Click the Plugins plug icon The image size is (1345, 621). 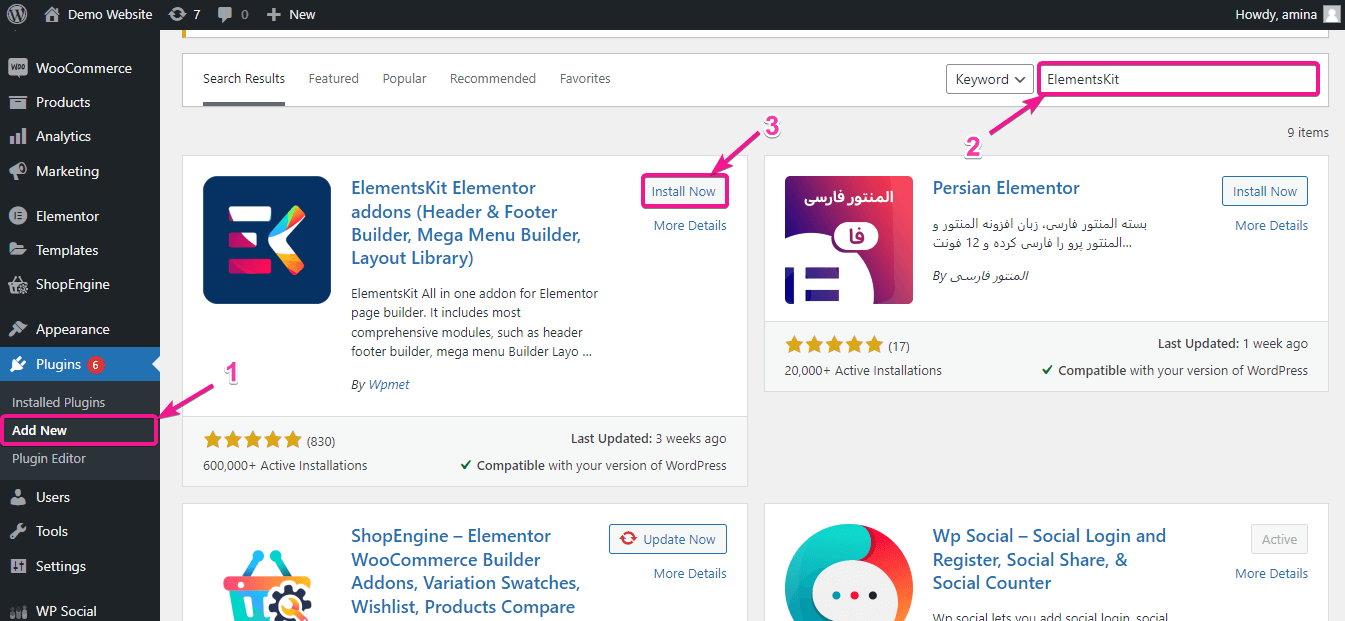(x=17, y=364)
